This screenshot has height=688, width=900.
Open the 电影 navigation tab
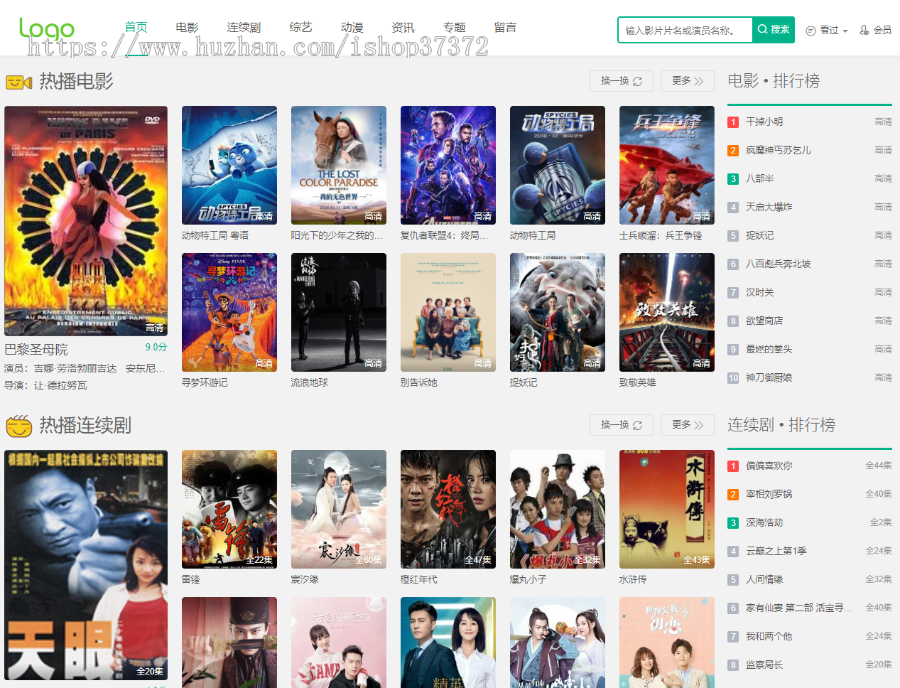pos(187,27)
